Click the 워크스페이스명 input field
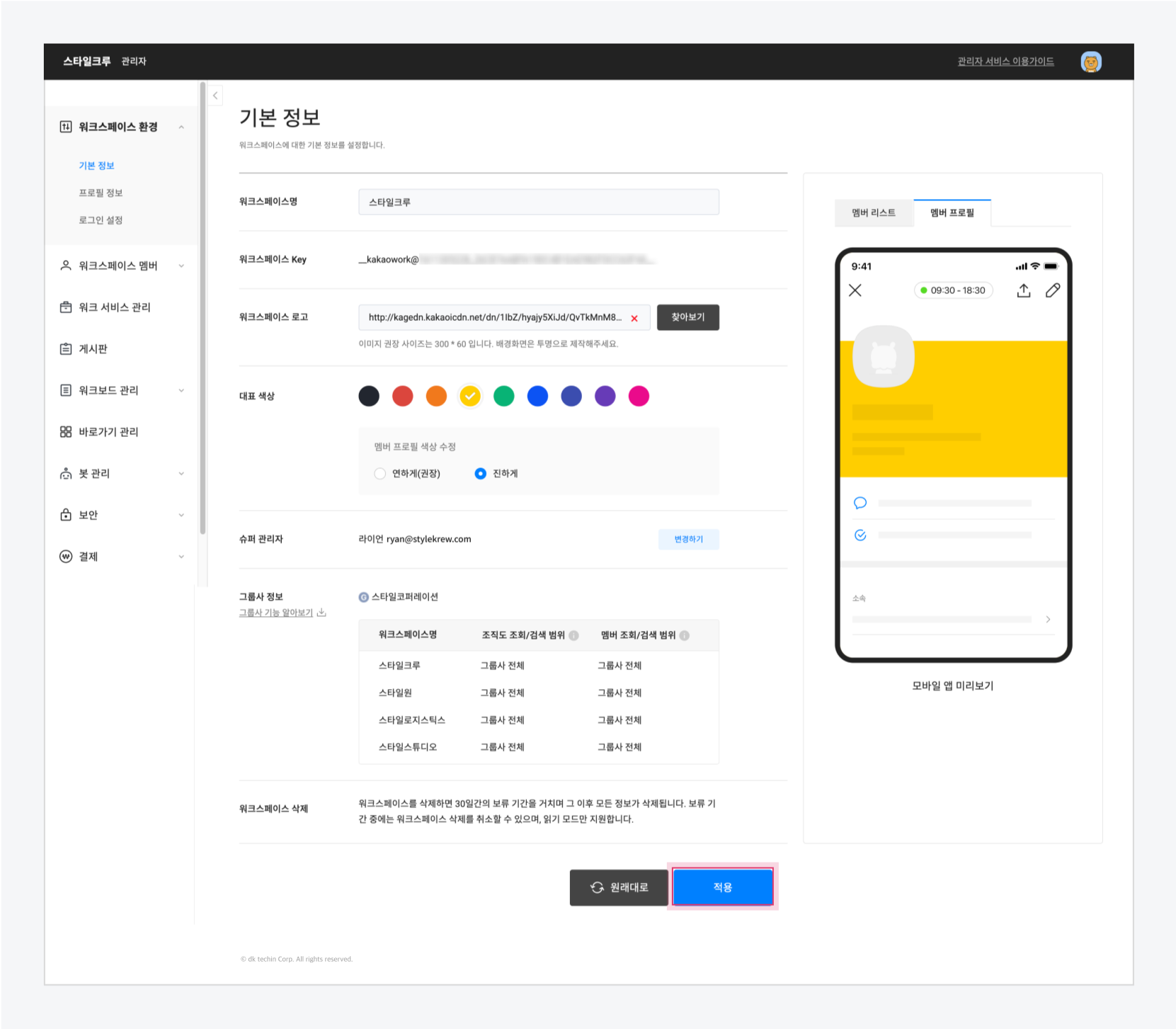Screen dimensions: 1176x1029 tap(538, 202)
